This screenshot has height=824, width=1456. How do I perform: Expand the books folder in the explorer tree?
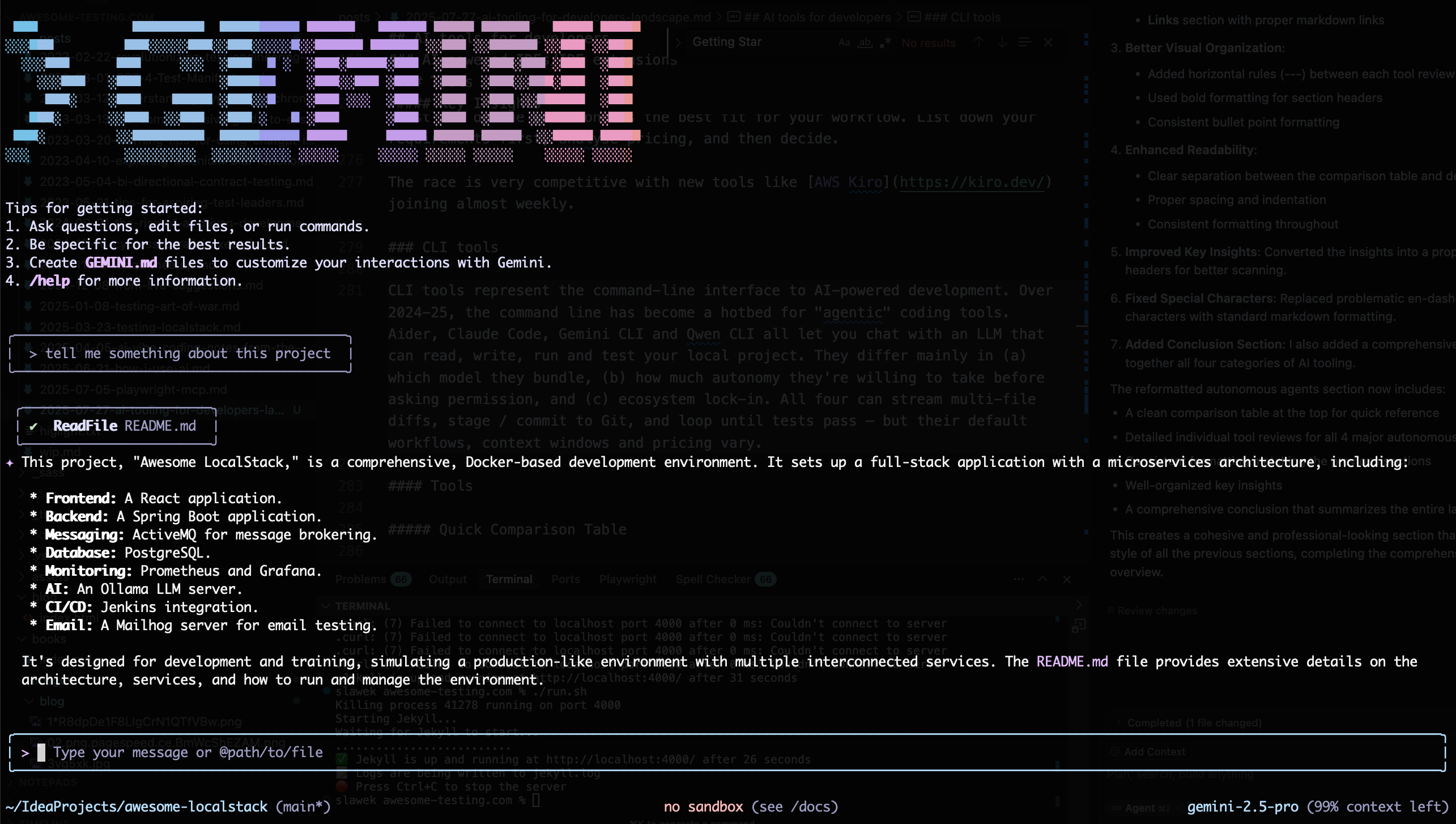tap(42, 639)
